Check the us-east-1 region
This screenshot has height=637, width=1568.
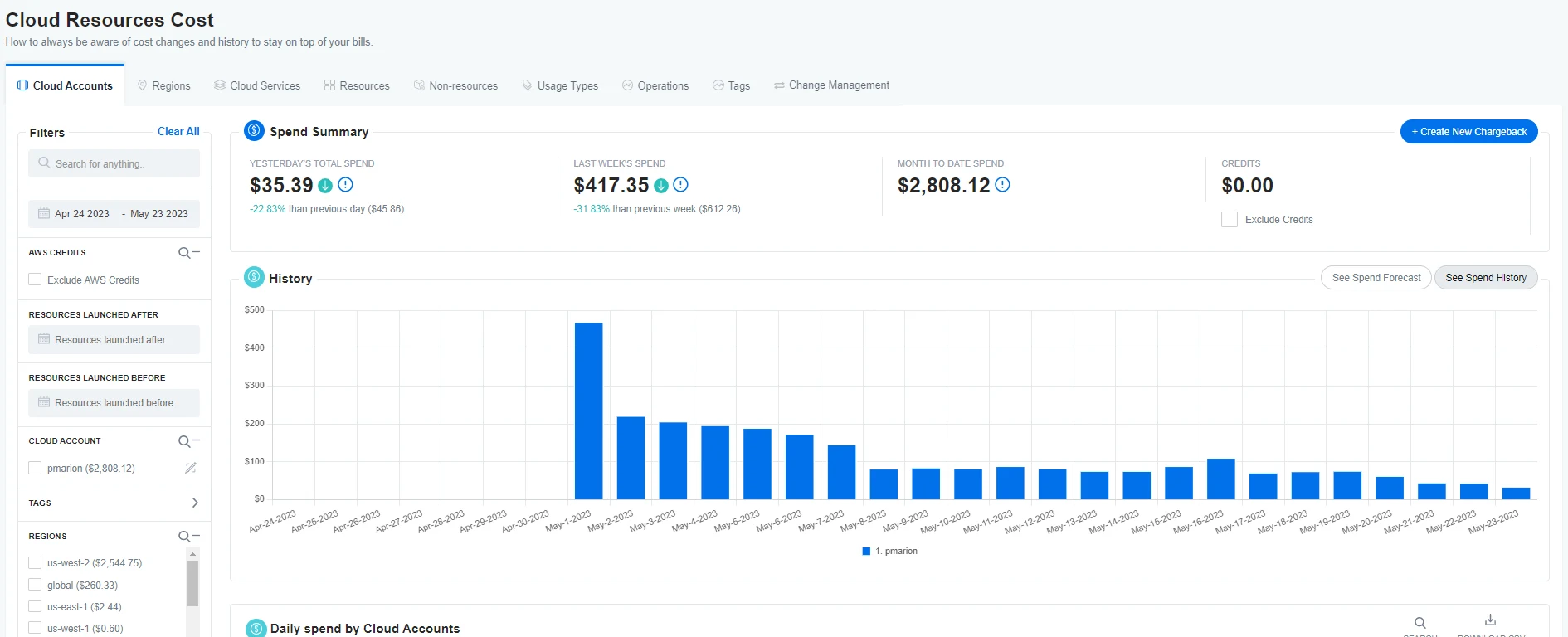point(35,606)
